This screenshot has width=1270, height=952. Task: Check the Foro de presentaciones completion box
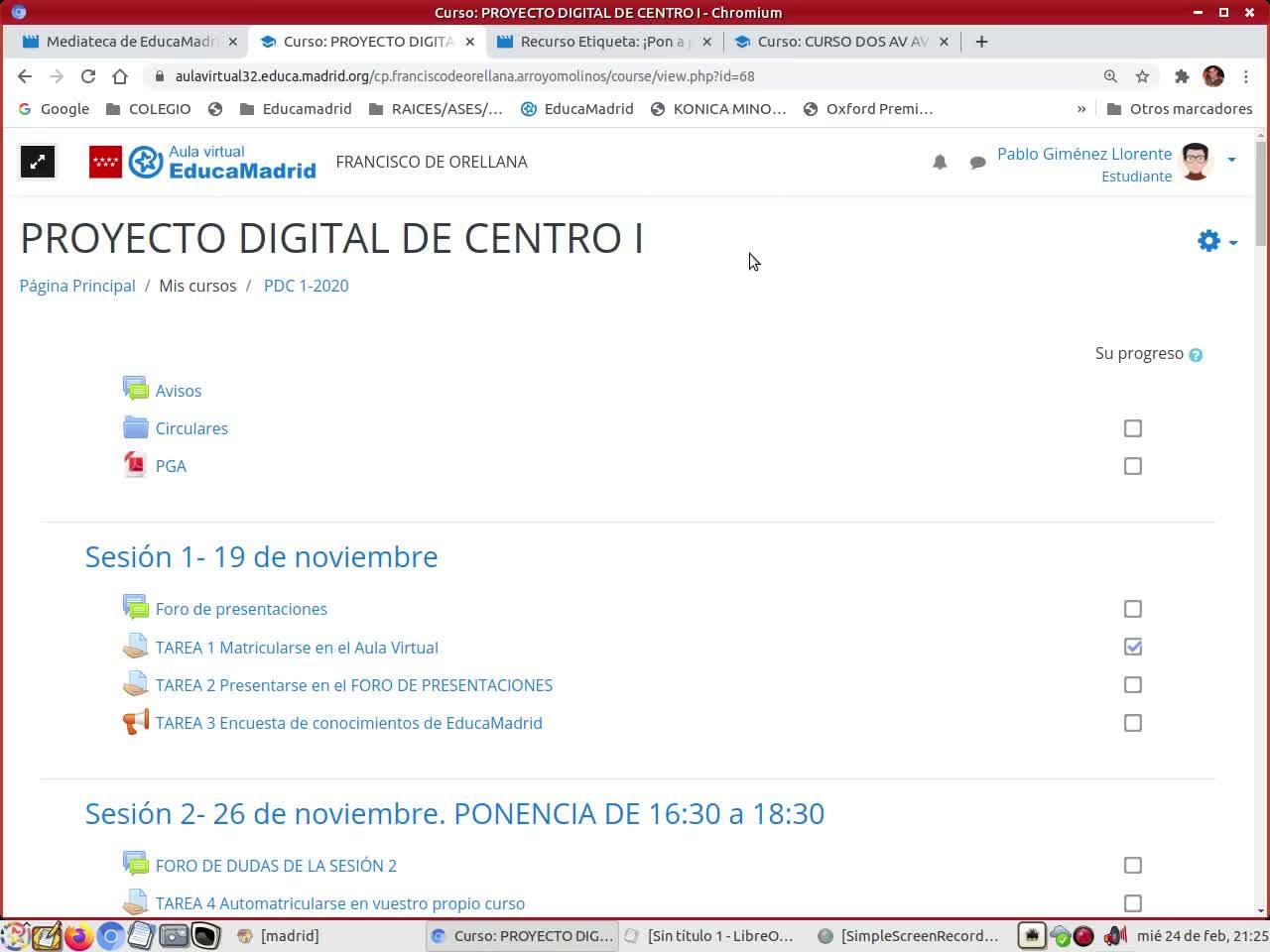(x=1133, y=609)
